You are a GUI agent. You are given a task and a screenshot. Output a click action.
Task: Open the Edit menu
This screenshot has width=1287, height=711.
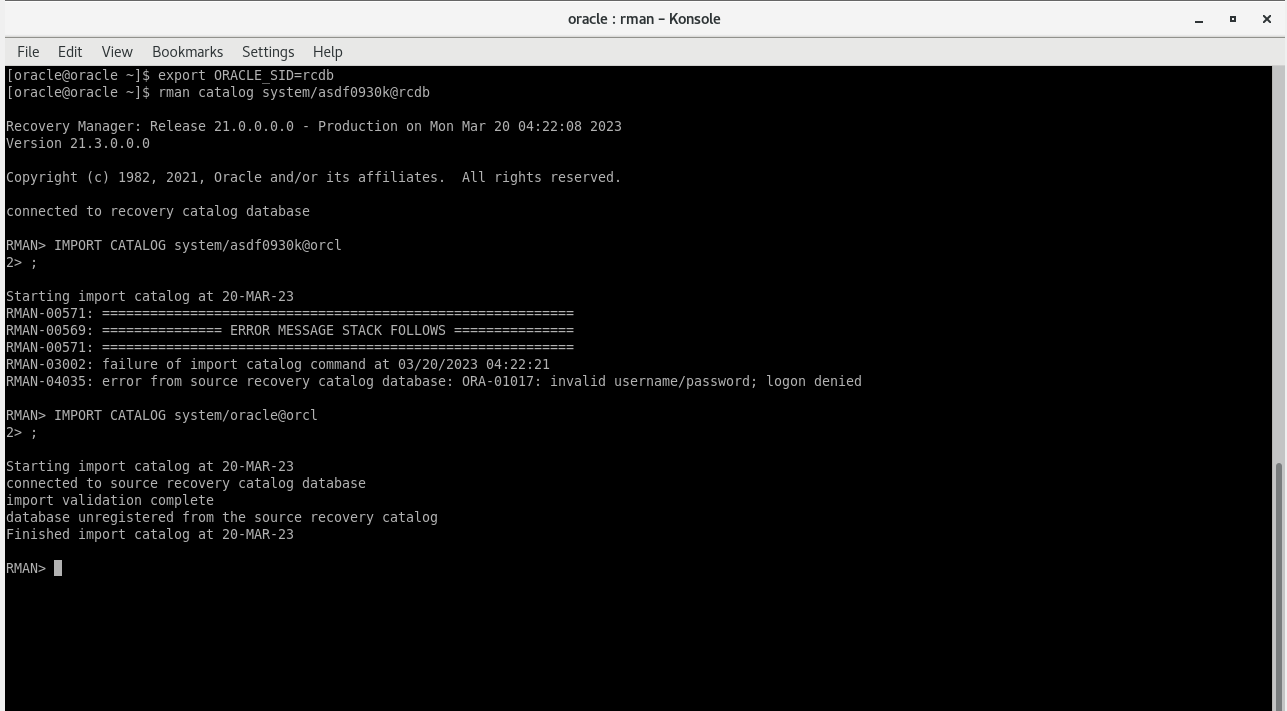click(x=70, y=52)
